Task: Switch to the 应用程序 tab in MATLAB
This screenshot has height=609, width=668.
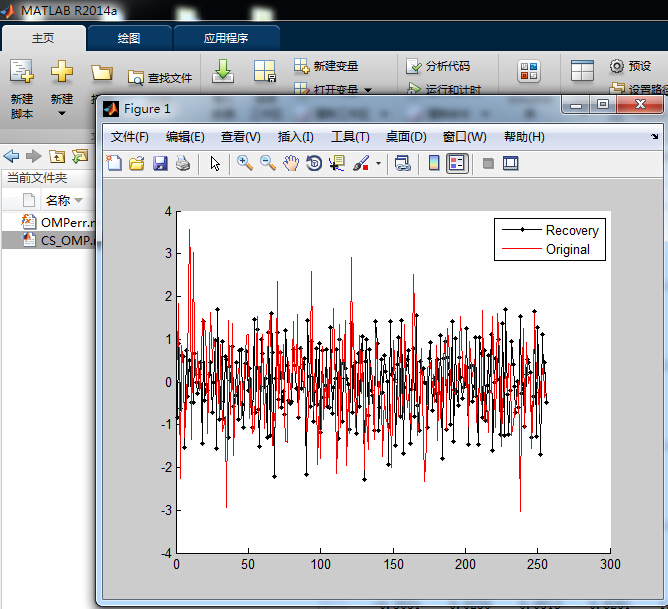Action: pyautogui.click(x=226, y=38)
